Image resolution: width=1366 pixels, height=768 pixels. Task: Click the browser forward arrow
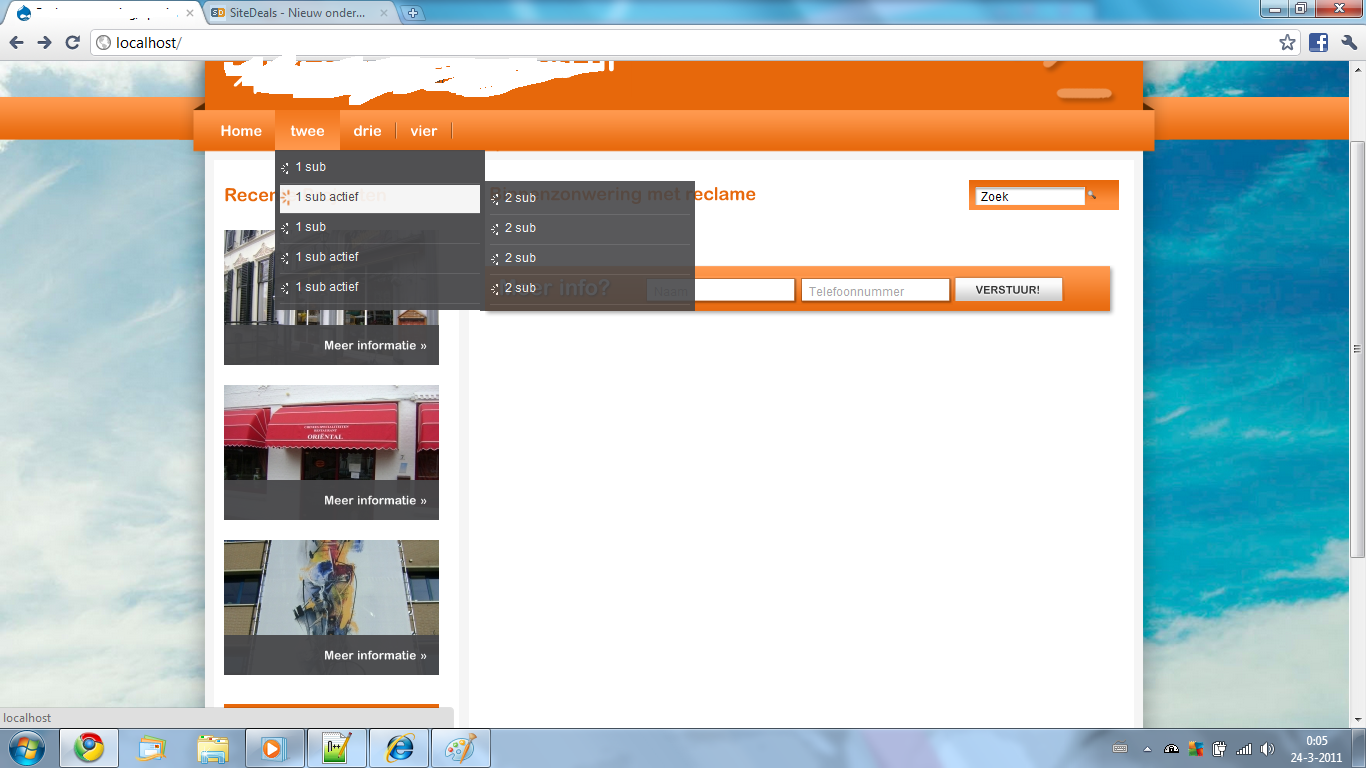(44, 42)
